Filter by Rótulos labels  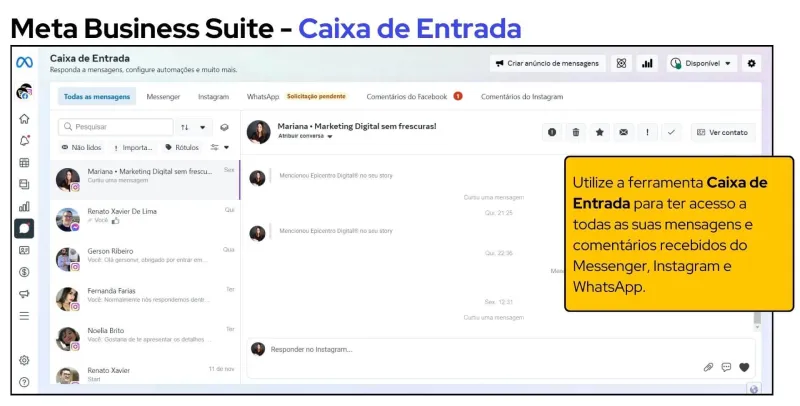(182, 147)
